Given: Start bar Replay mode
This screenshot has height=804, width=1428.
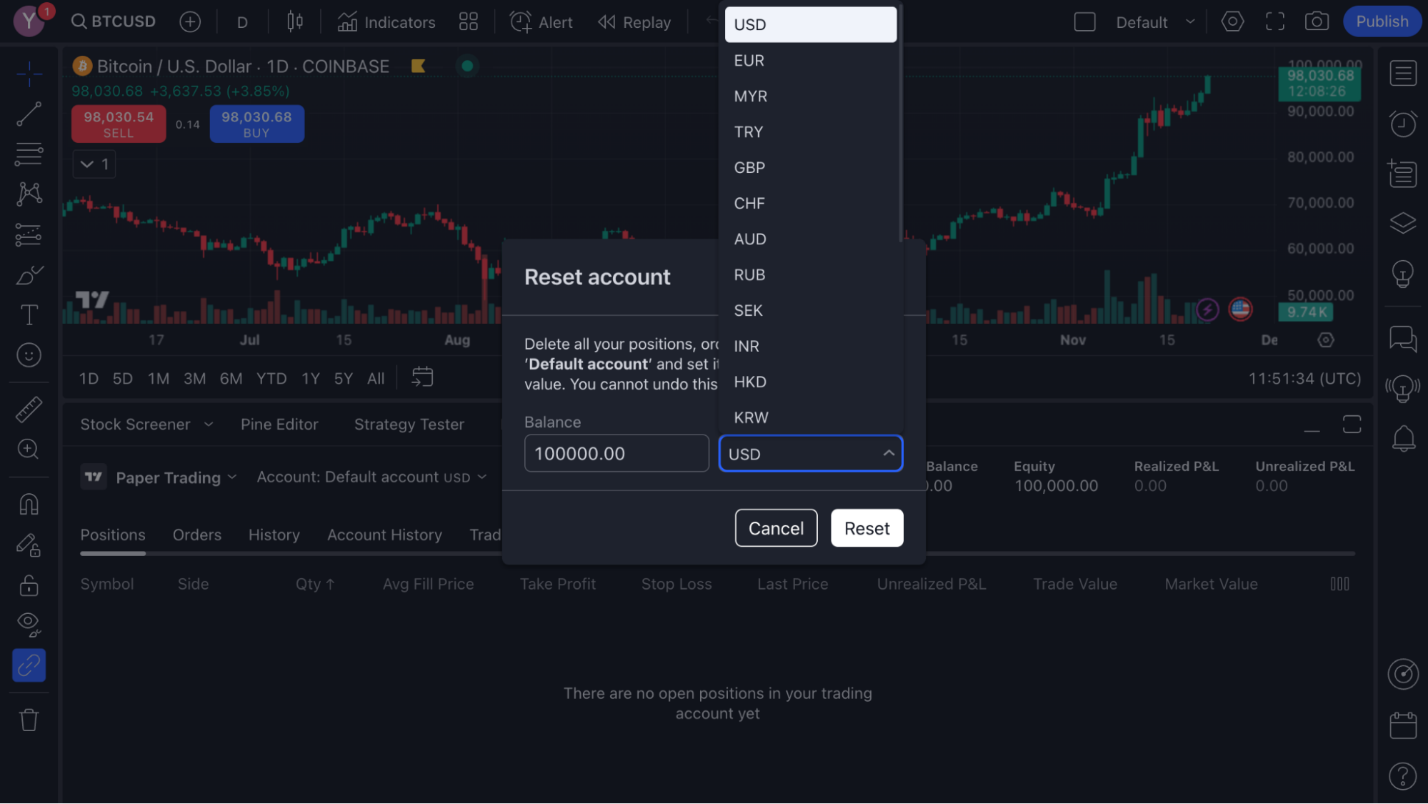Looking at the screenshot, I should pos(634,22).
